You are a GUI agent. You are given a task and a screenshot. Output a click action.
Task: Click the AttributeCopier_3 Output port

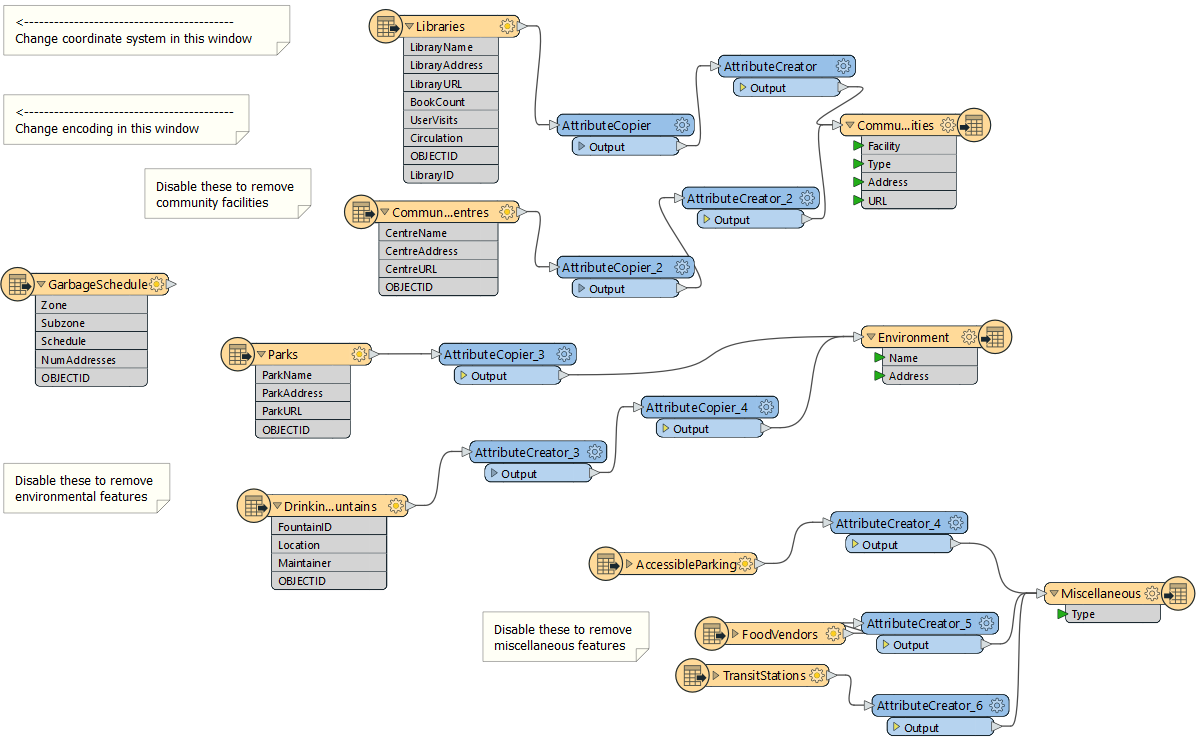coord(463,376)
